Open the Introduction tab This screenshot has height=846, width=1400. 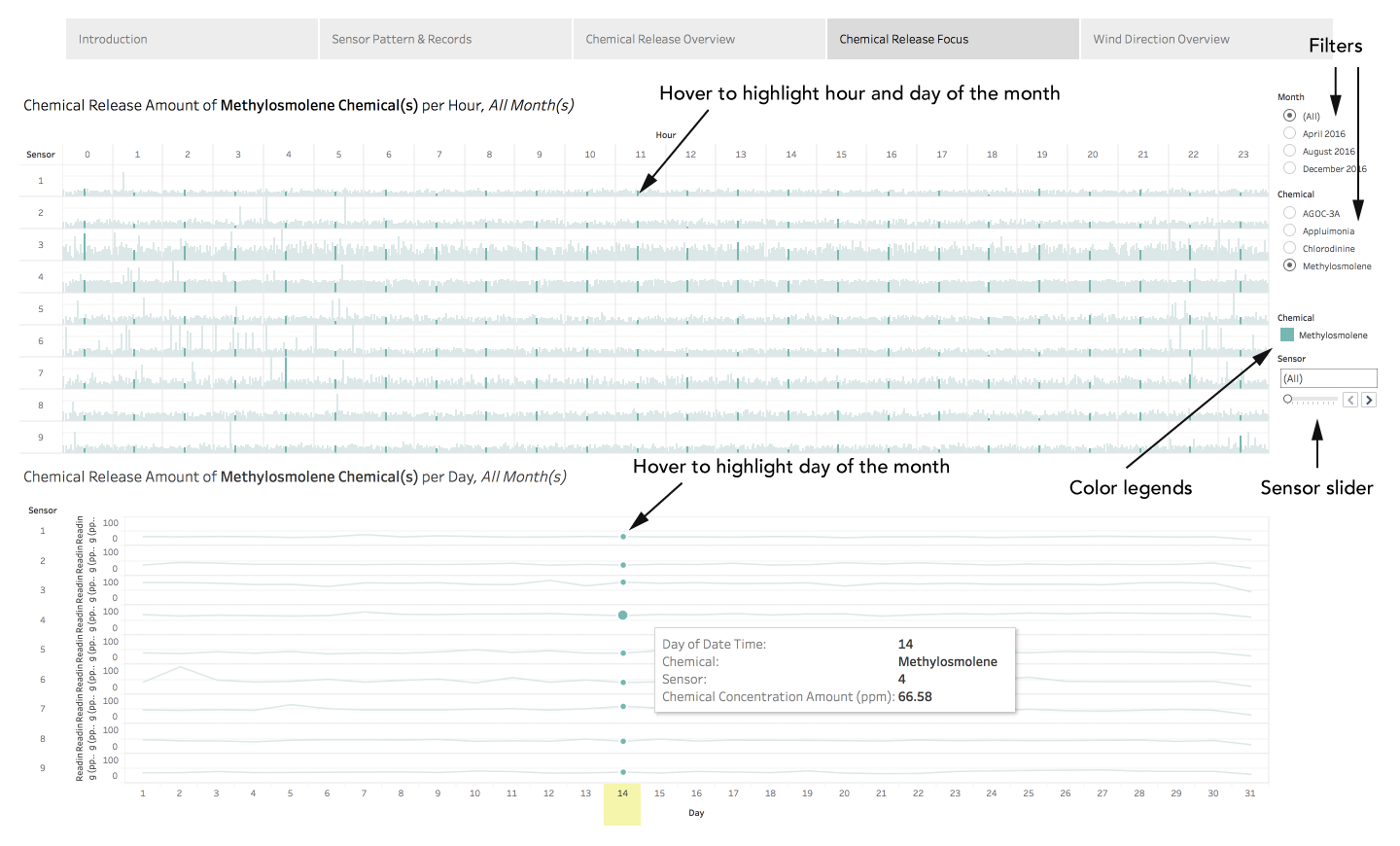192,39
